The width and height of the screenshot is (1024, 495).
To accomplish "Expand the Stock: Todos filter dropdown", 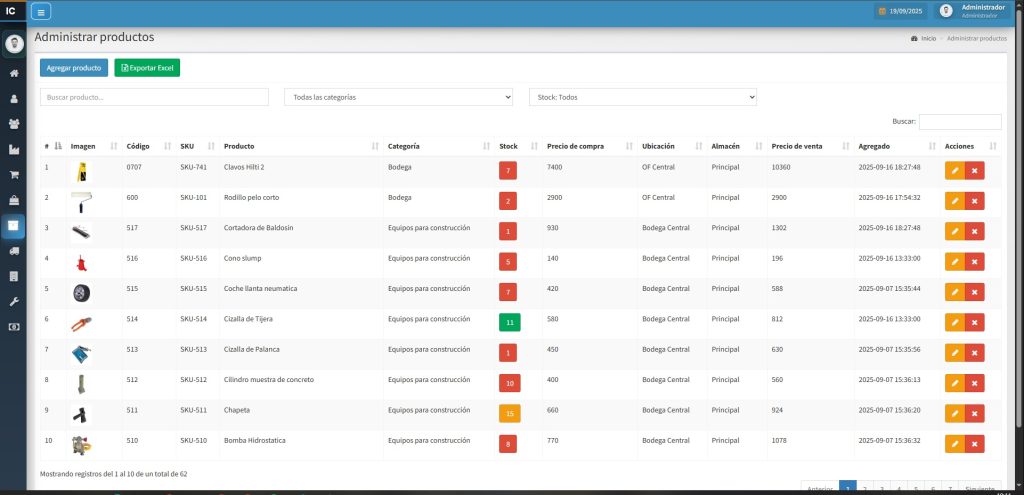I will [x=642, y=97].
